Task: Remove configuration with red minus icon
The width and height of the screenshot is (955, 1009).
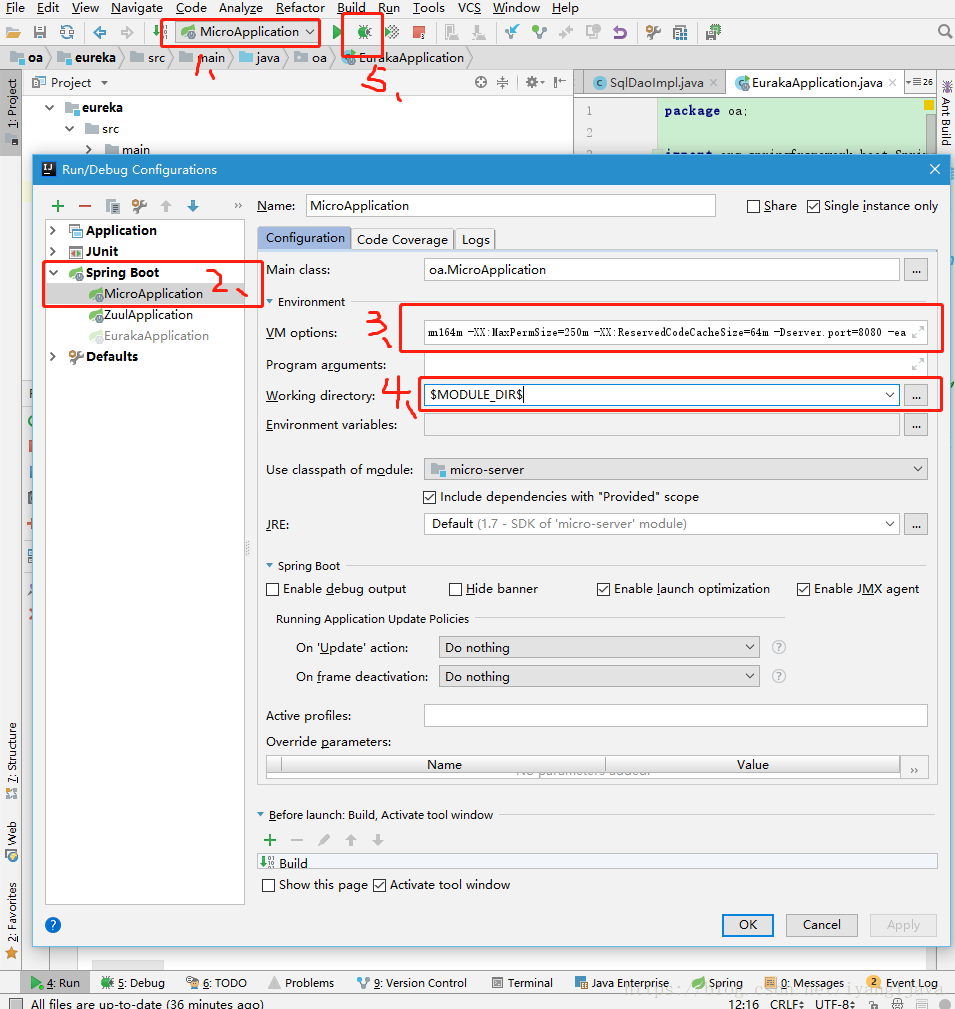Action: [85, 206]
